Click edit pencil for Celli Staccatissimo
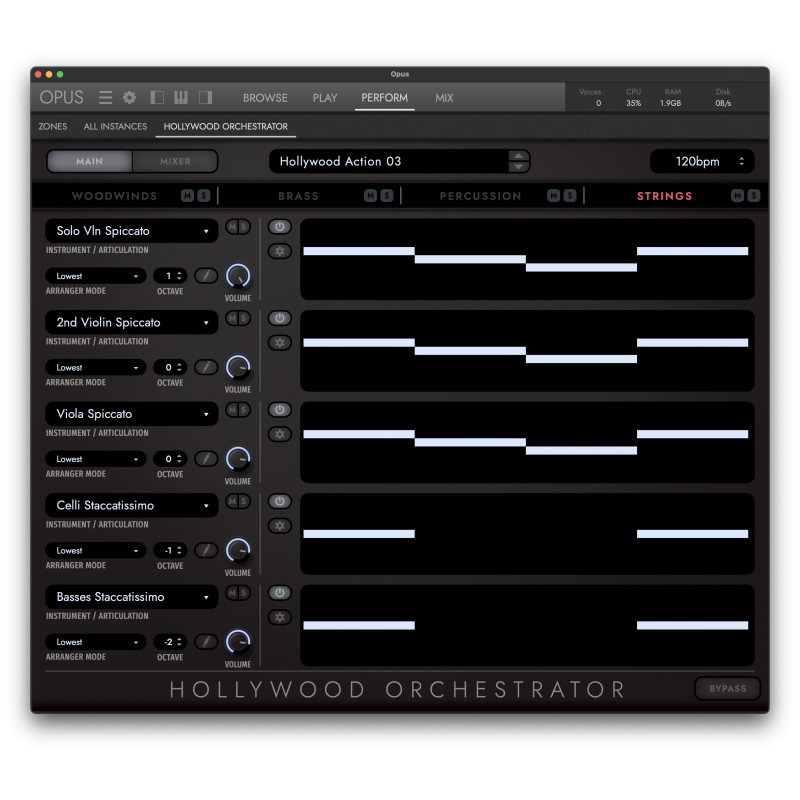Screen dimensions: 800x800 coord(206,551)
